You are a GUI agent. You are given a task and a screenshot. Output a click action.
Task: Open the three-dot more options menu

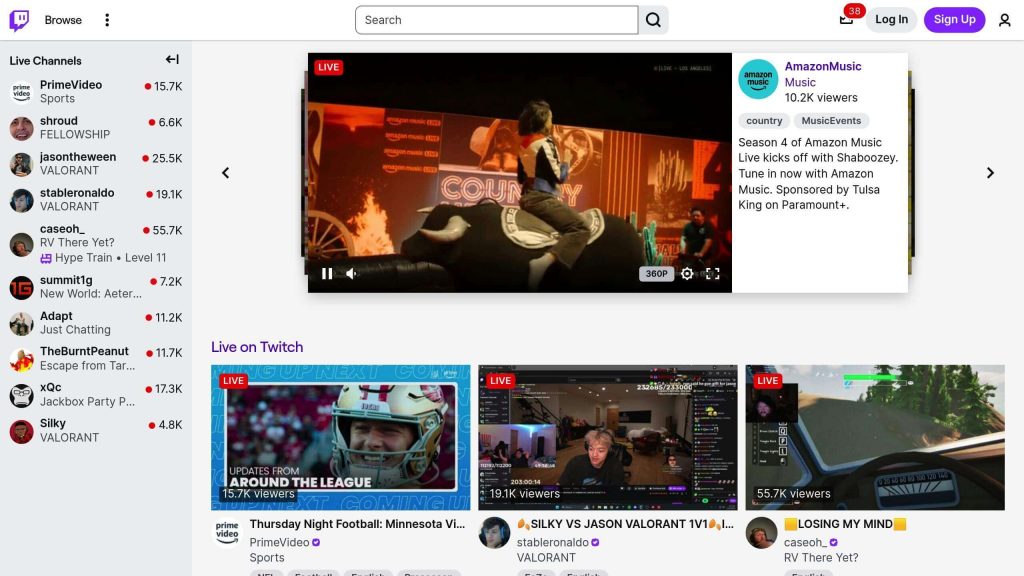coord(106,19)
